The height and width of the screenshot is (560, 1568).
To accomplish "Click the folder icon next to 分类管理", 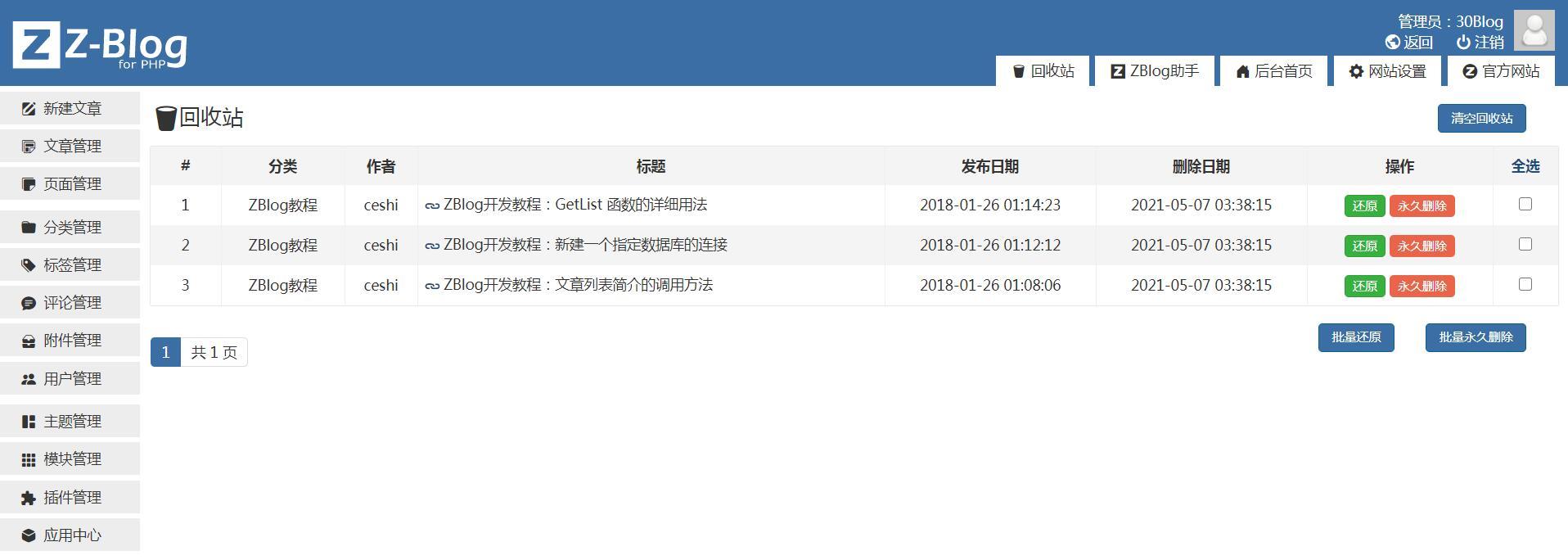I will point(29,227).
